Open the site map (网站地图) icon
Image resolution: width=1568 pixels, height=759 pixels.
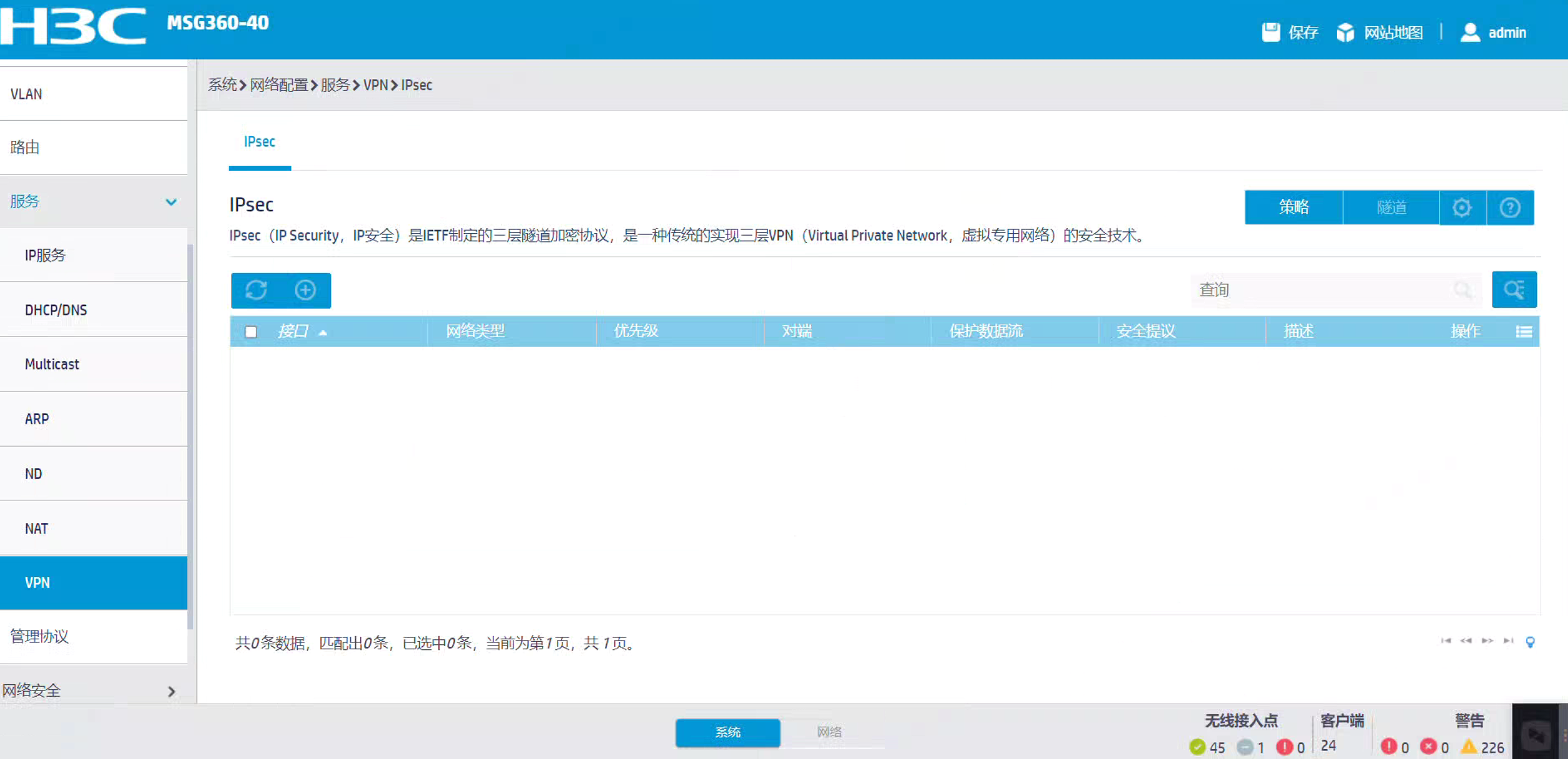click(x=1346, y=32)
